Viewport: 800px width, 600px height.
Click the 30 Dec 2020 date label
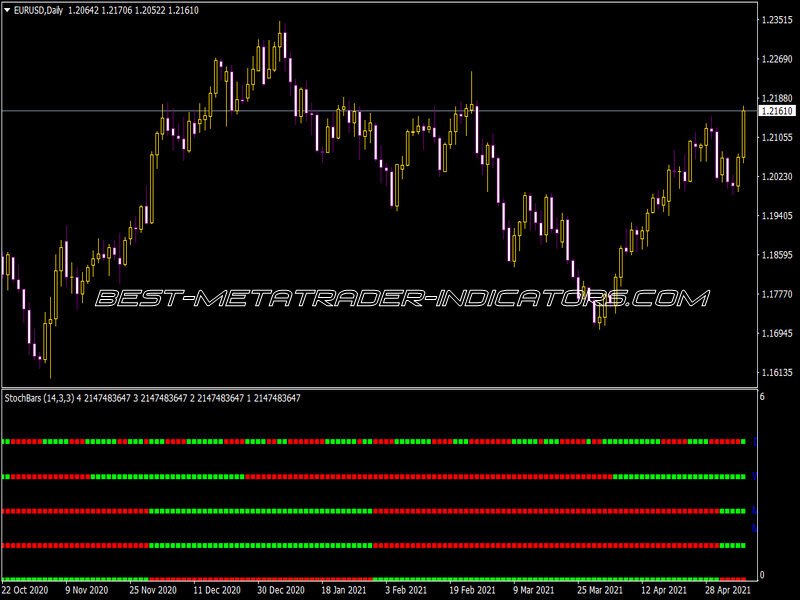[281, 590]
